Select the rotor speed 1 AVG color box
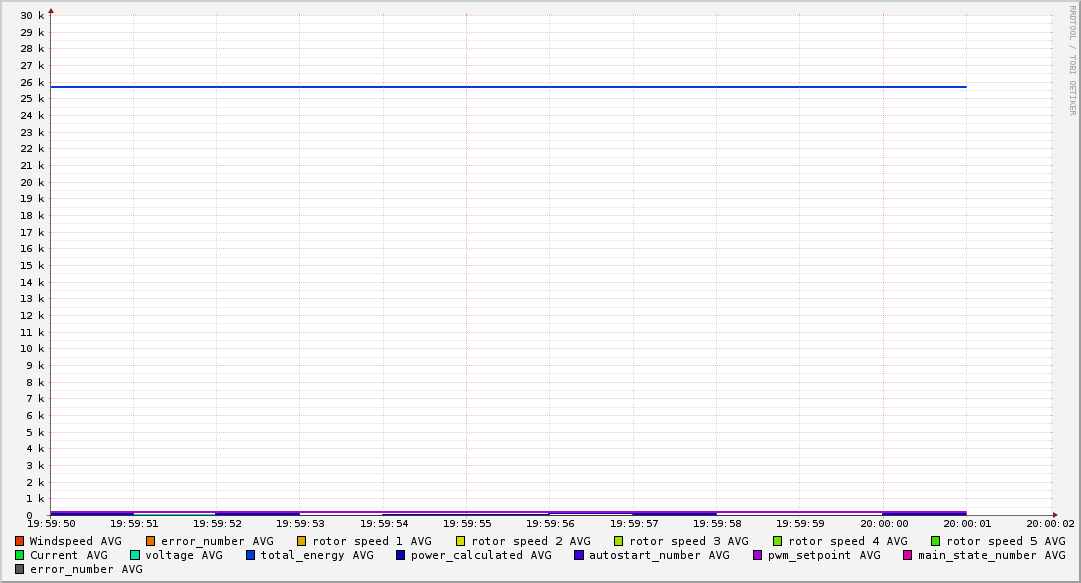Image resolution: width=1081 pixels, height=583 pixels. [302, 541]
